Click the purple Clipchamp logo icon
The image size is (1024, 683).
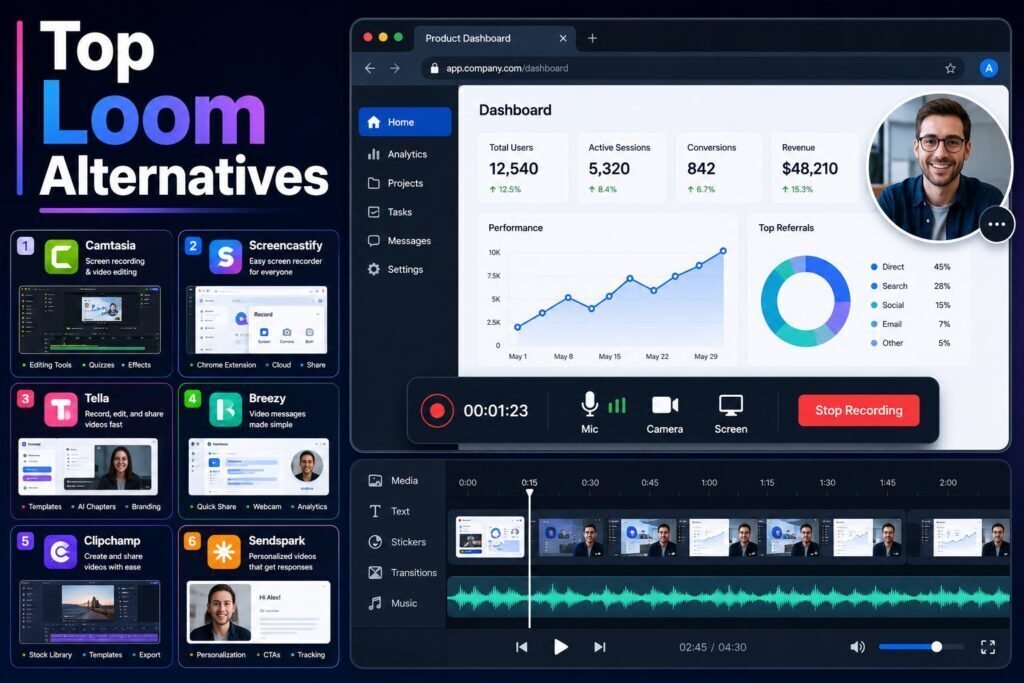(x=61, y=552)
